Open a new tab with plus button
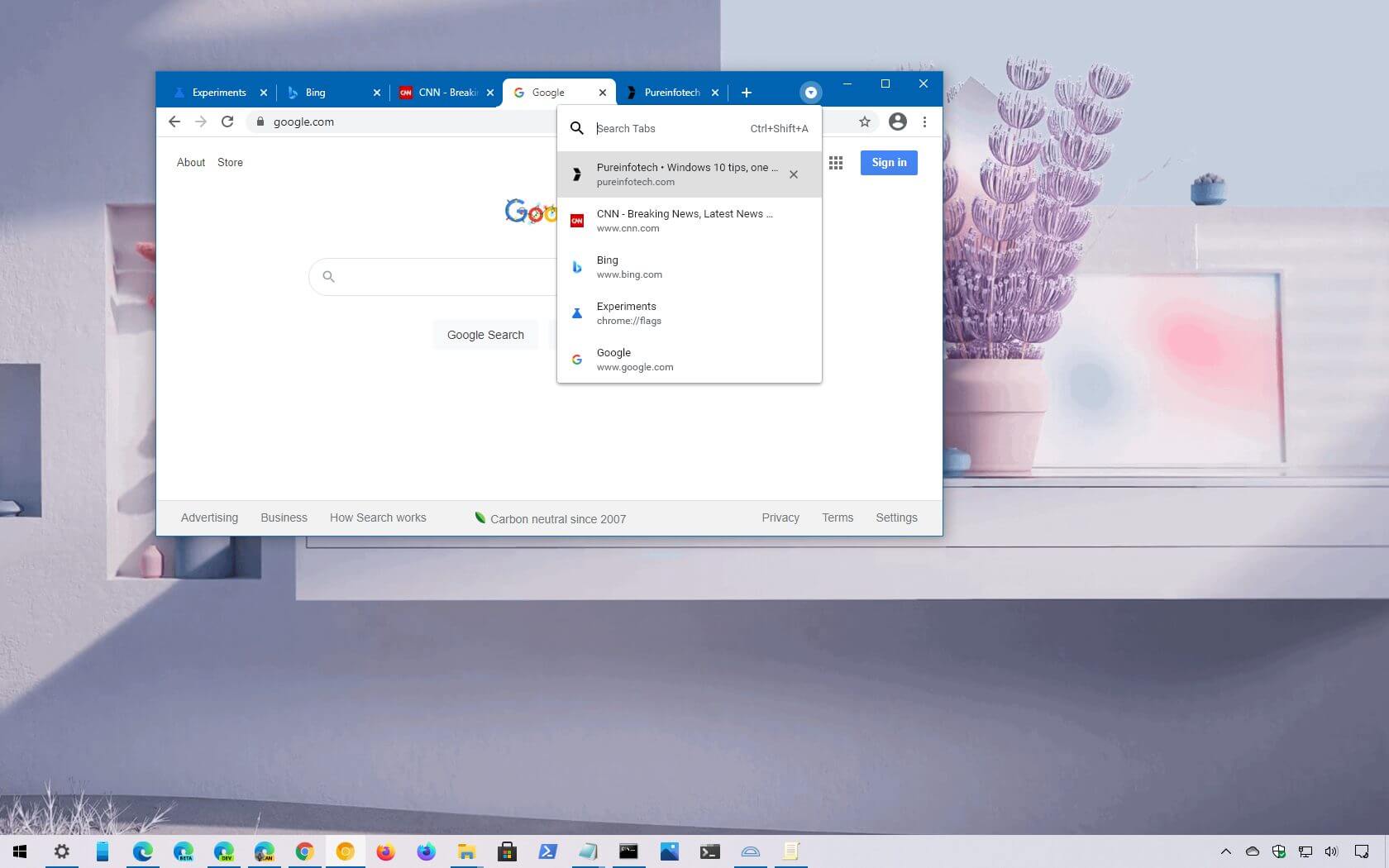The height and width of the screenshot is (868, 1389). [746, 93]
